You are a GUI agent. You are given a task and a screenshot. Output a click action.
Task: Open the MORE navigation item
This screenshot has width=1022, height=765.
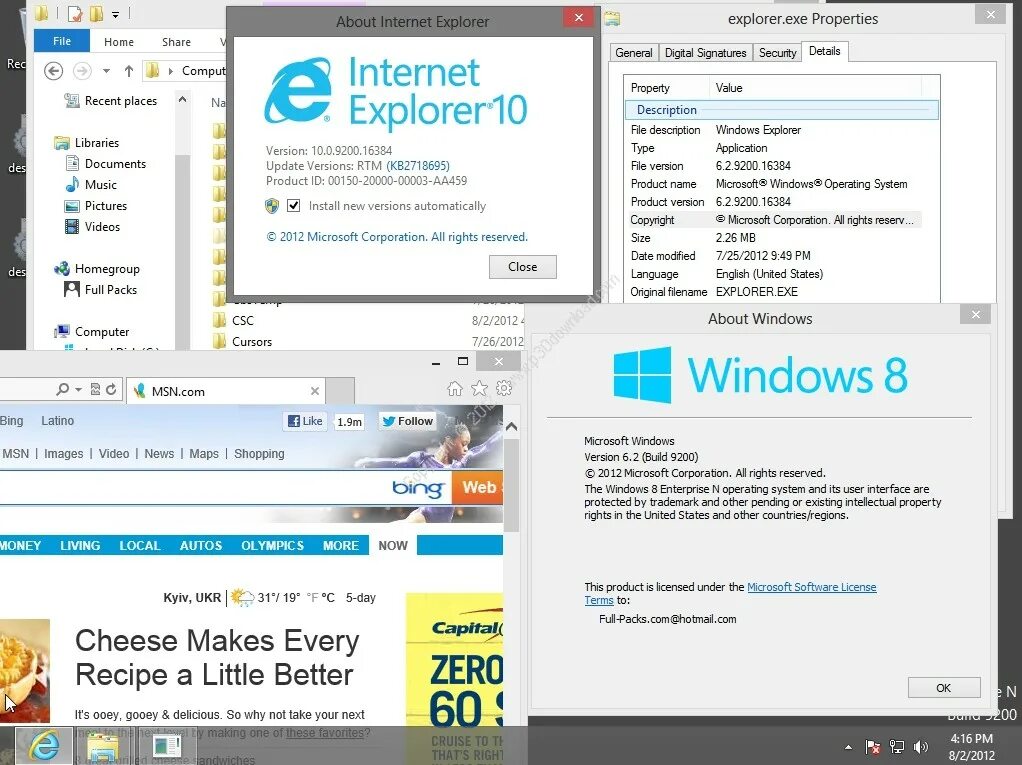(x=341, y=545)
